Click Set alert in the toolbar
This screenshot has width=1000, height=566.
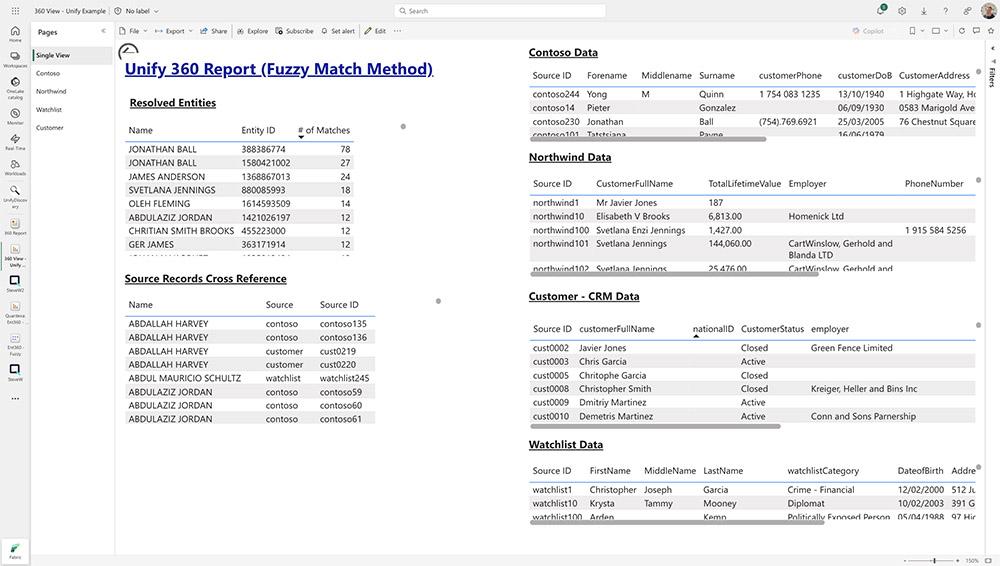tap(338, 31)
